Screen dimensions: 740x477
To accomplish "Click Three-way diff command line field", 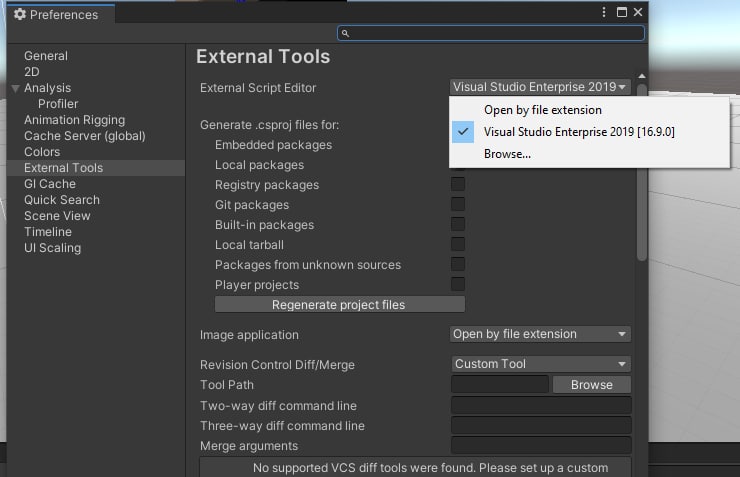I will [541, 426].
